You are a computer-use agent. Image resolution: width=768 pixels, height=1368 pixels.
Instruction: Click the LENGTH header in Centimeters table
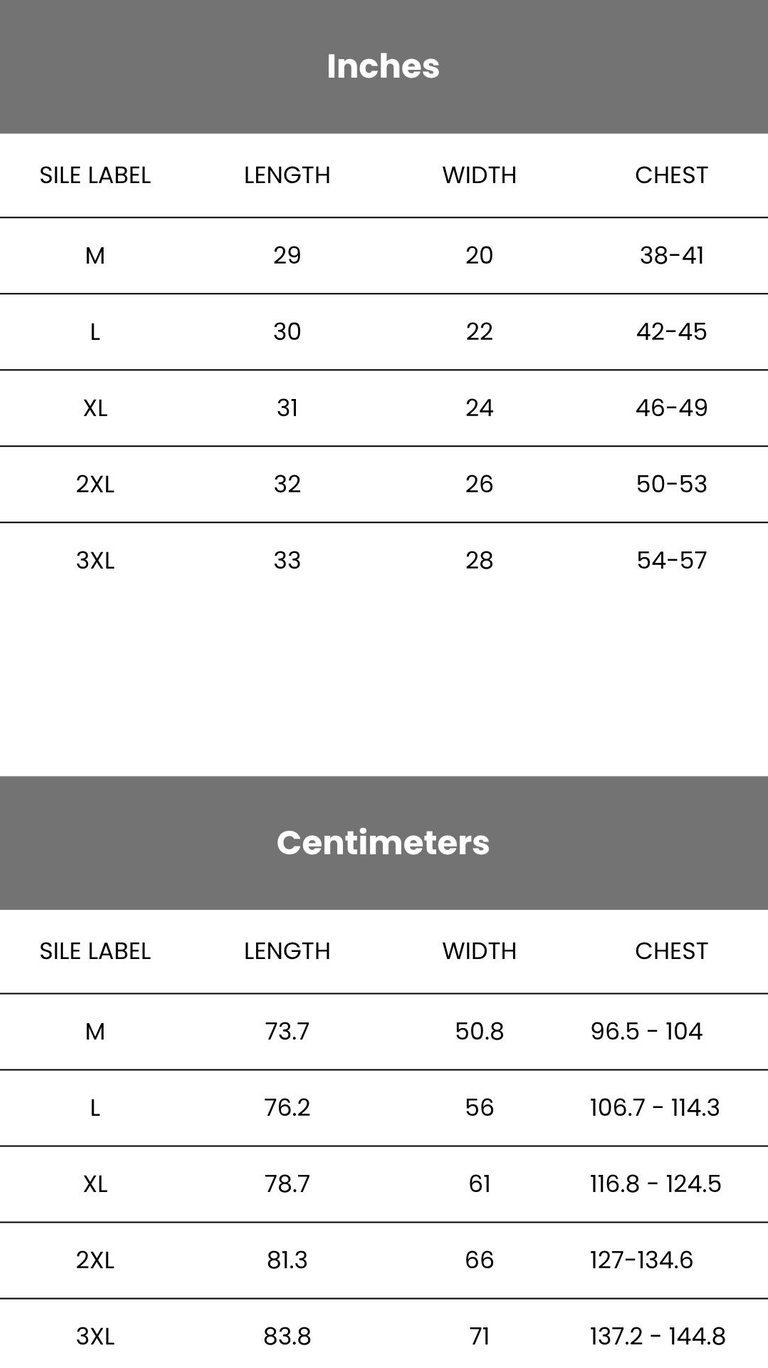287,951
